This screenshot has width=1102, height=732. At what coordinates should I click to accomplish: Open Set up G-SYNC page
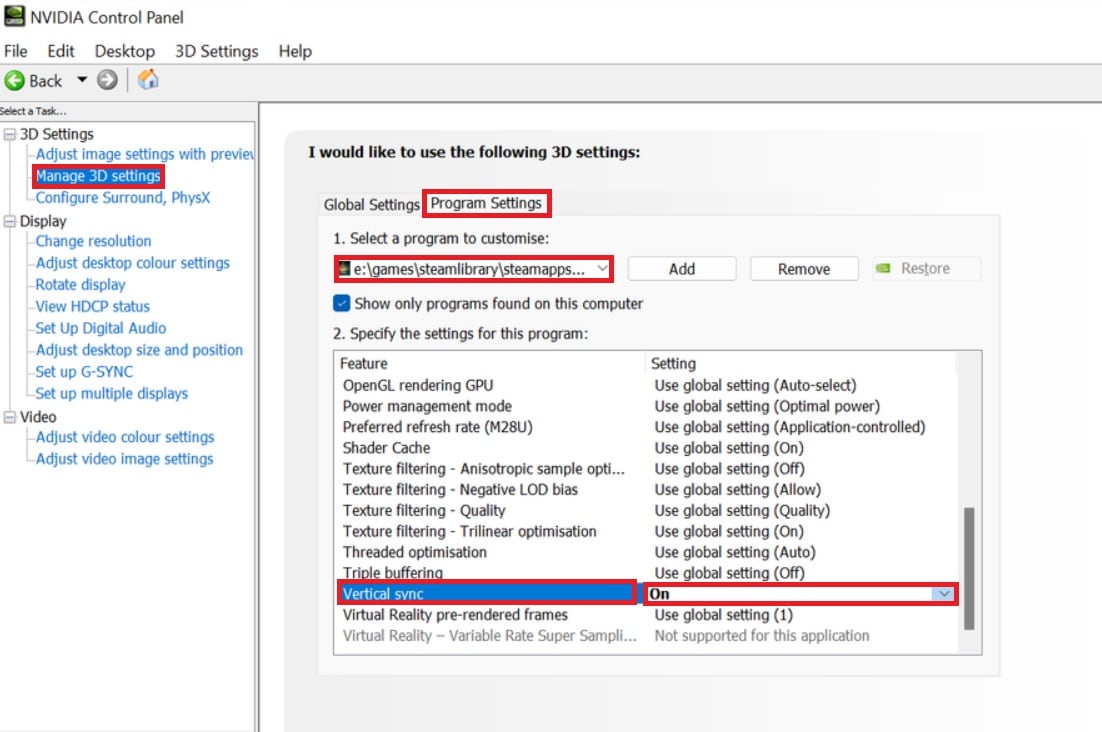click(x=84, y=372)
